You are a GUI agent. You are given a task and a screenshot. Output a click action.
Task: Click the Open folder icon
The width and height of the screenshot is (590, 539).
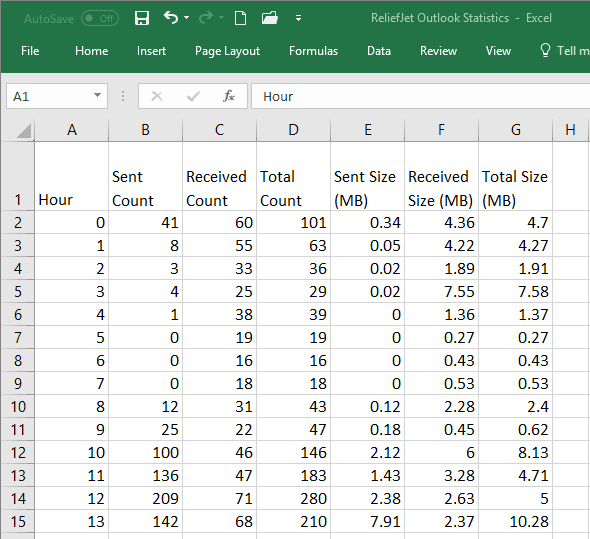[x=269, y=18]
